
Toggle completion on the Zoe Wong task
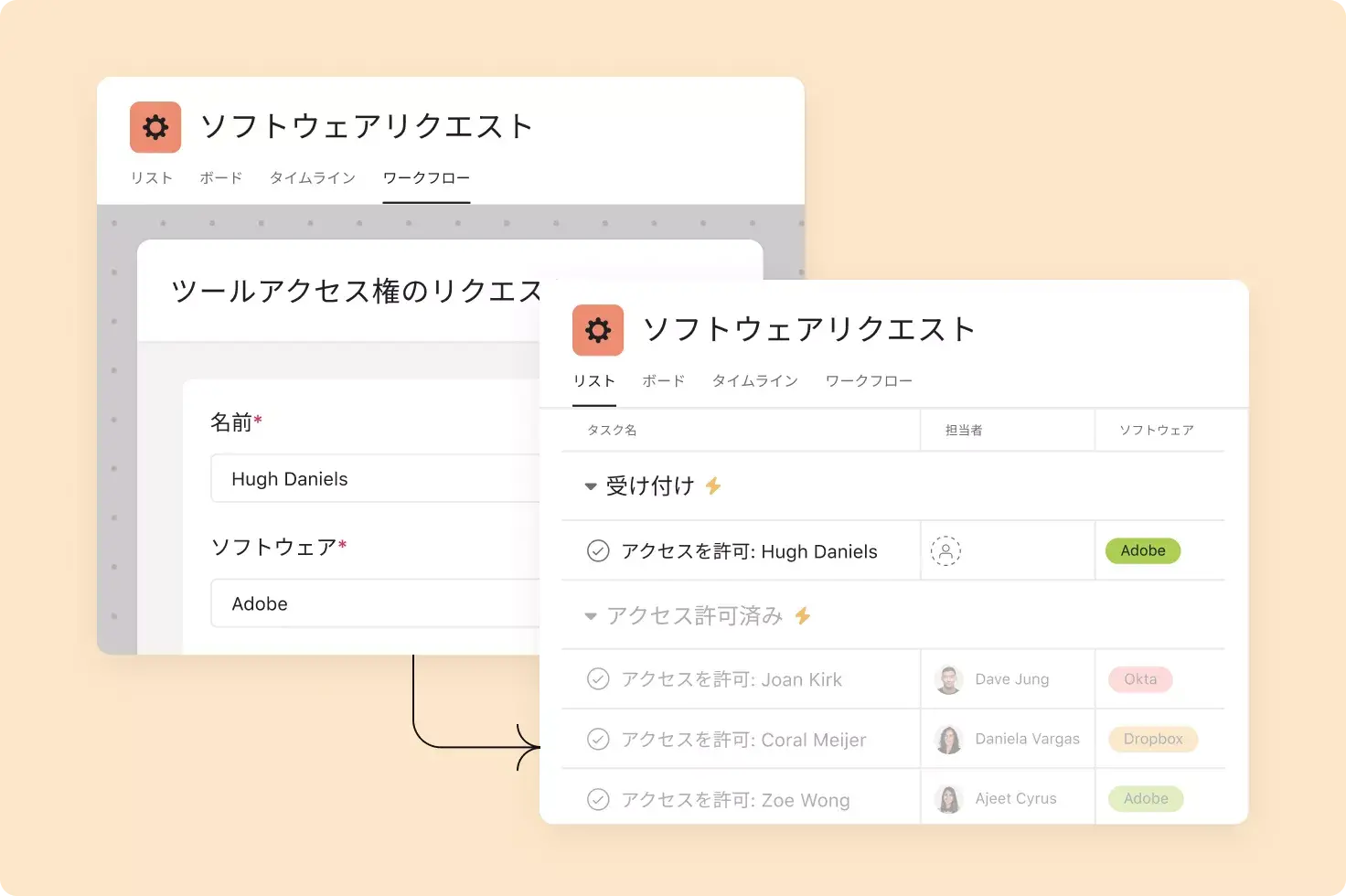pyautogui.click(x=599, y=798)
